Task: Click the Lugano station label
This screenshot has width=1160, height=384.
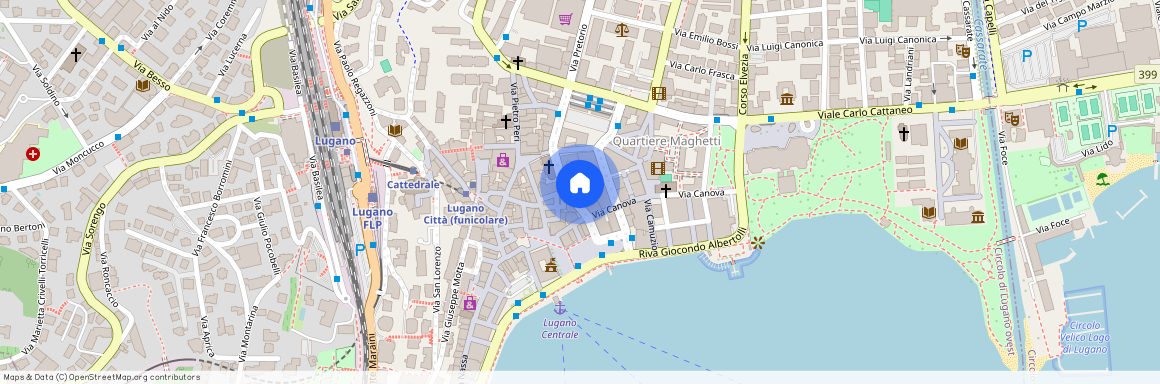Action: (336, 141)
